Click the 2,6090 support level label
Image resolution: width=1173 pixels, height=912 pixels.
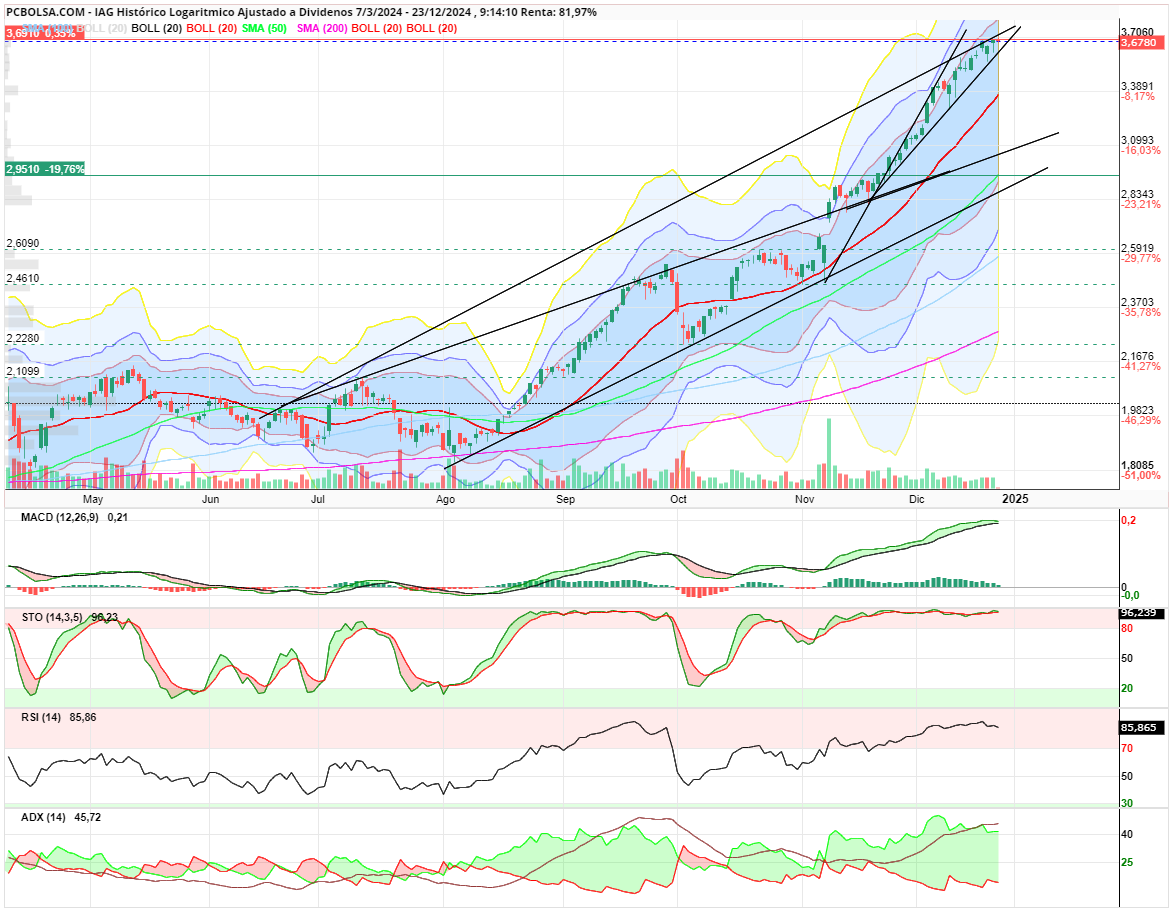pos(22,243)
